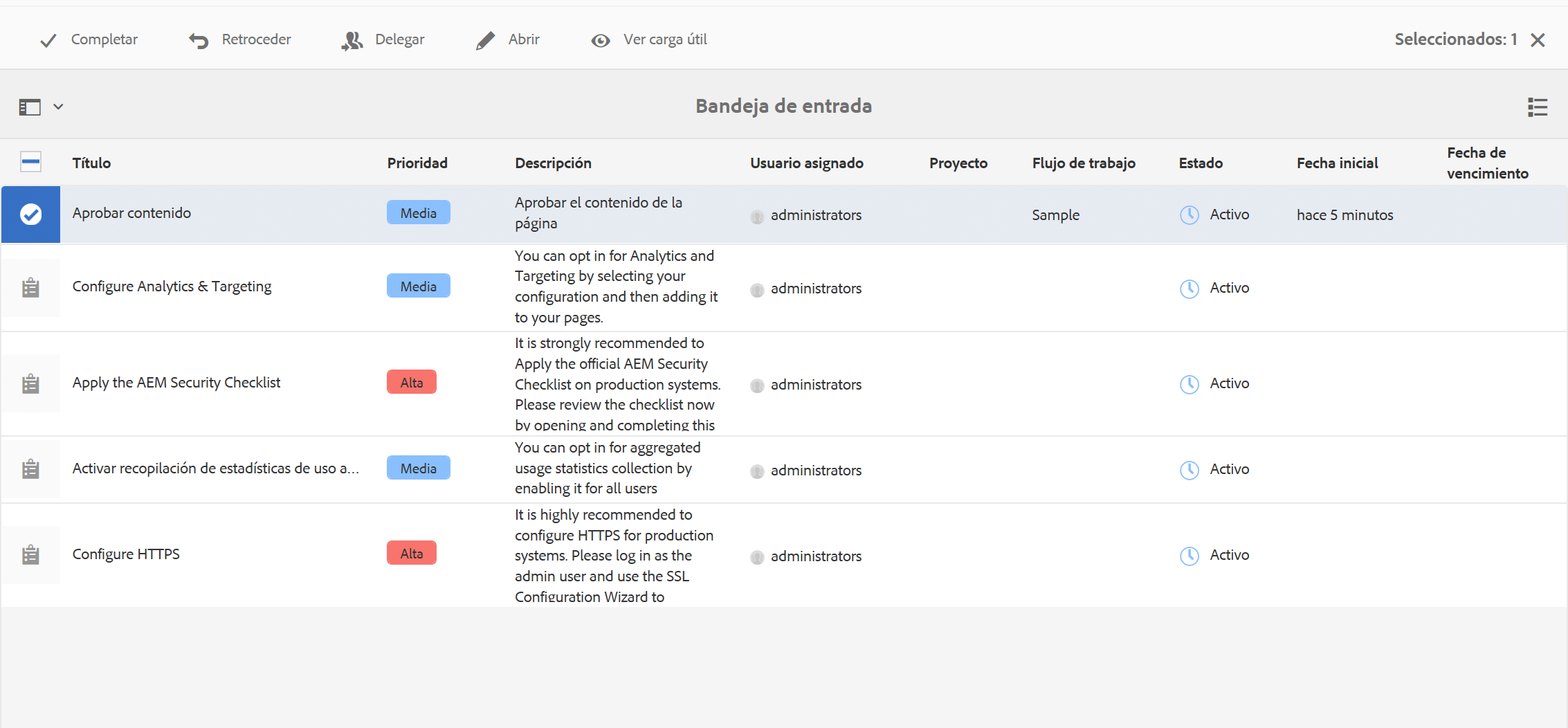Select the Configure Analytics & Targeting row icon
This screenshot has width=1568, height=728.
30,288
